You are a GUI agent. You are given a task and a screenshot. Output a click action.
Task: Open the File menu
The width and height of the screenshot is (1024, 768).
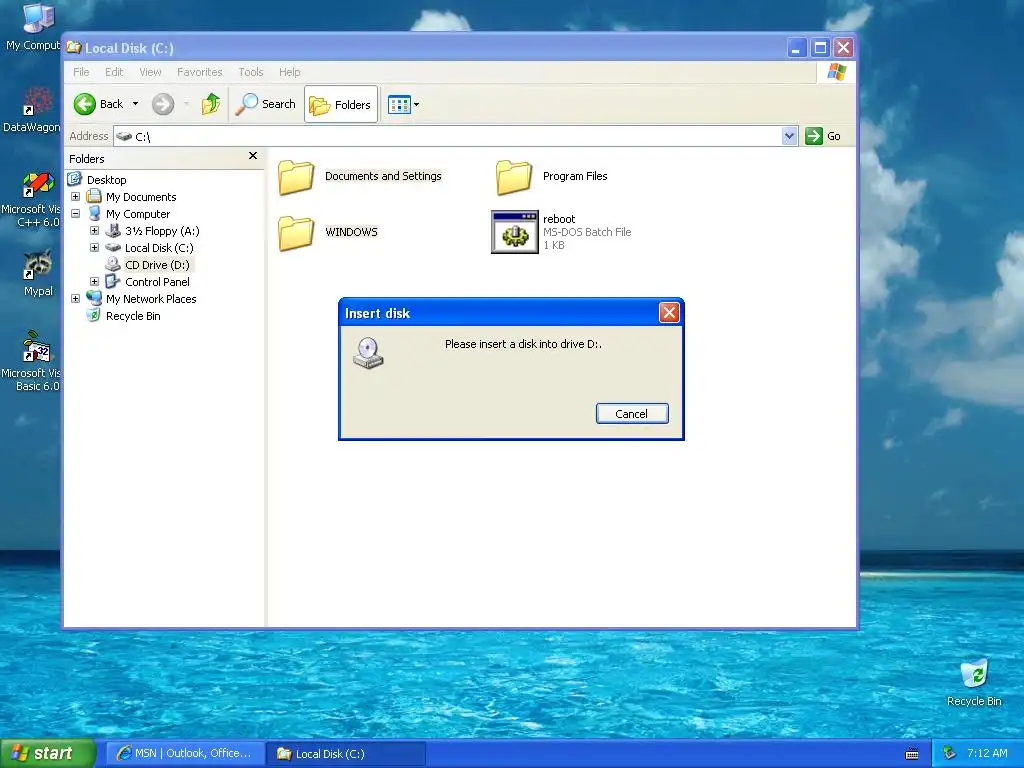[x=81, y=72]
